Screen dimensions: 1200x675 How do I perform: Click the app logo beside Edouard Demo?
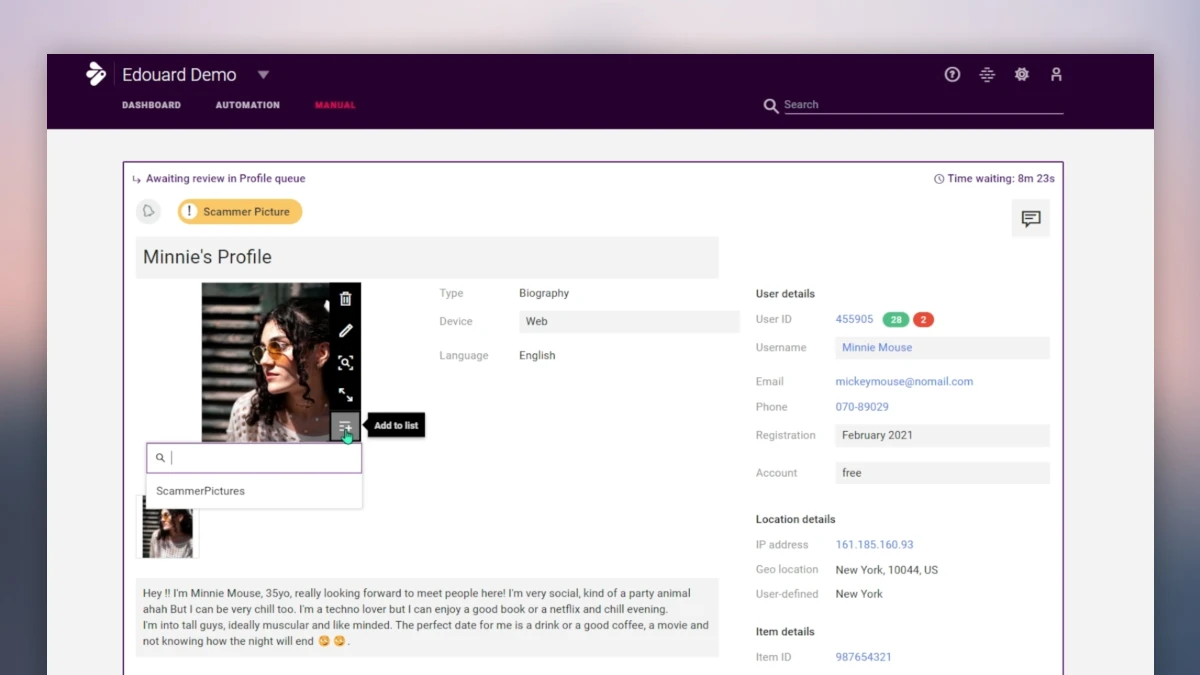pos(96,74)
